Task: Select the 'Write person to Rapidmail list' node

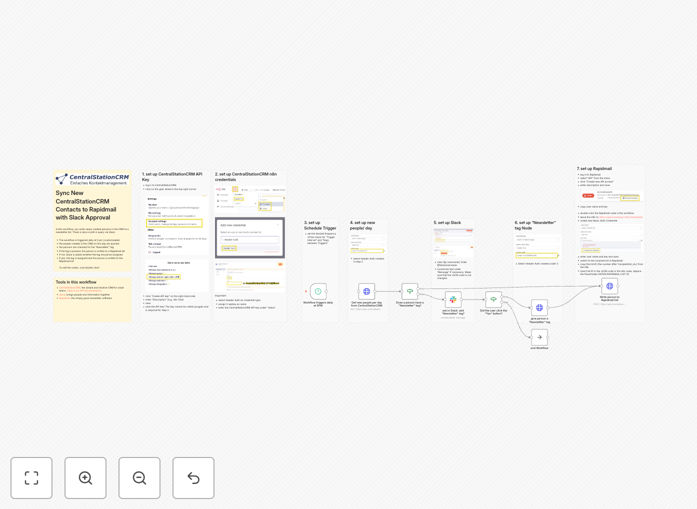Action: point(609,286)
